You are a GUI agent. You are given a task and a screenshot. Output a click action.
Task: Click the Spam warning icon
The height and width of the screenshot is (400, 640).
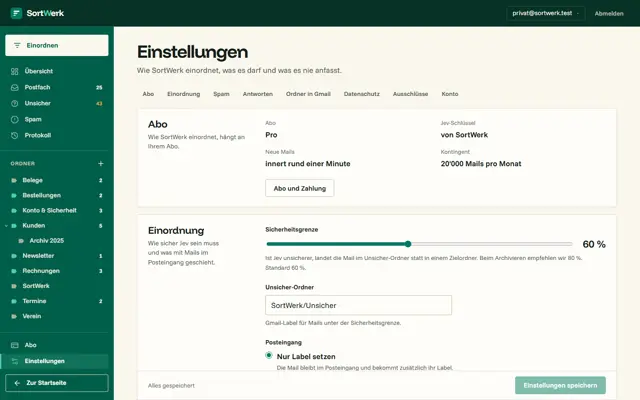pyautogui.click(x=15, y=120)
